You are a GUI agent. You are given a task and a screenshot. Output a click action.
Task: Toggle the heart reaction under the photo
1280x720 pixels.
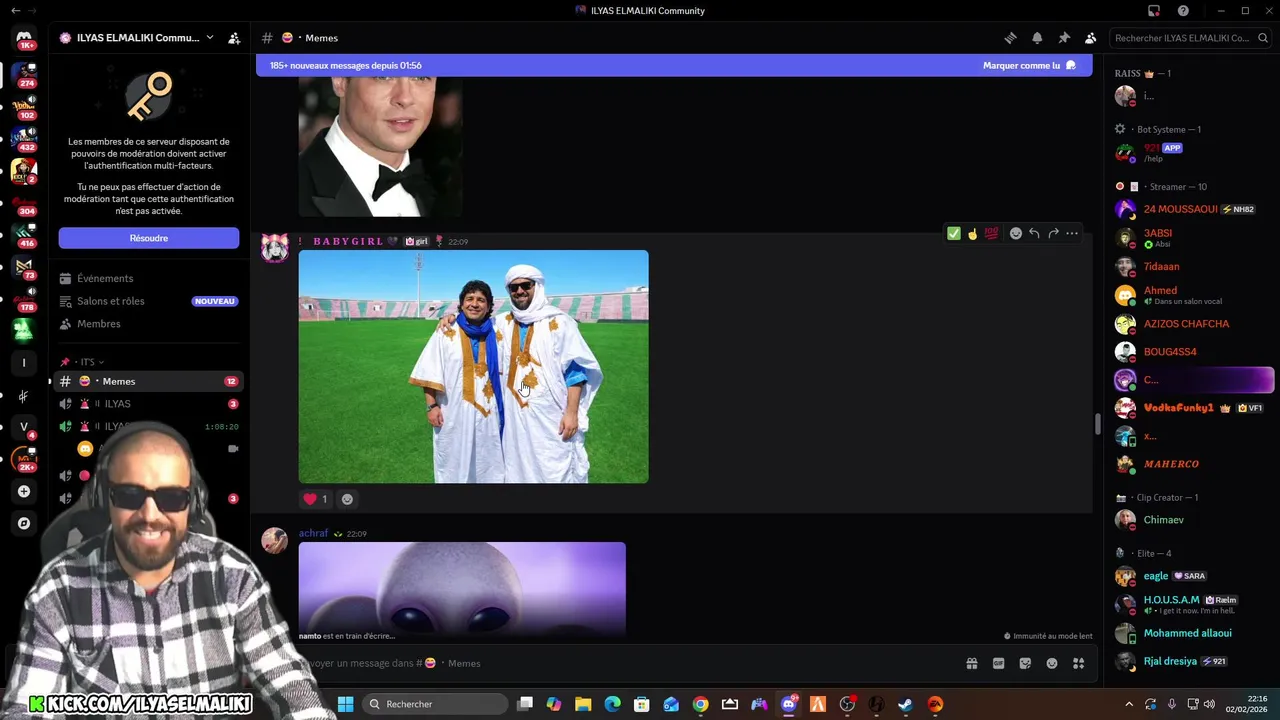pos(315,499)
